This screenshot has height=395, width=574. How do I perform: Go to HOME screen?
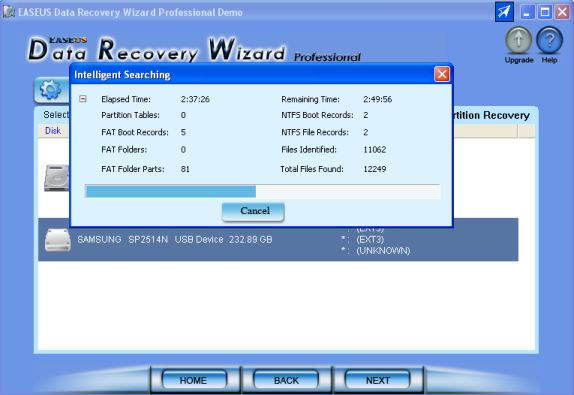pos(193,380)
